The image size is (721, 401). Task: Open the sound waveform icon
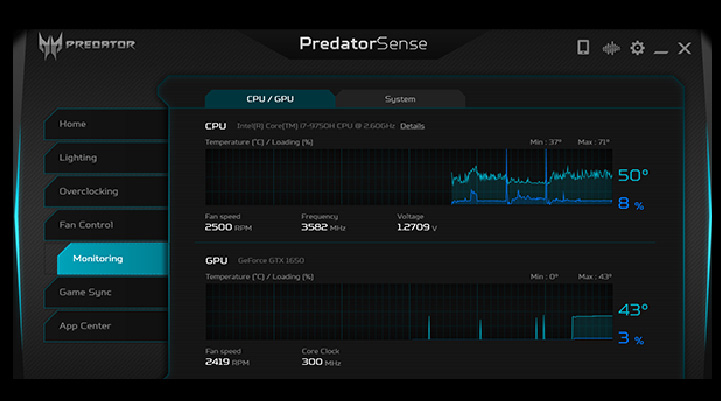(x=610, y=47)
